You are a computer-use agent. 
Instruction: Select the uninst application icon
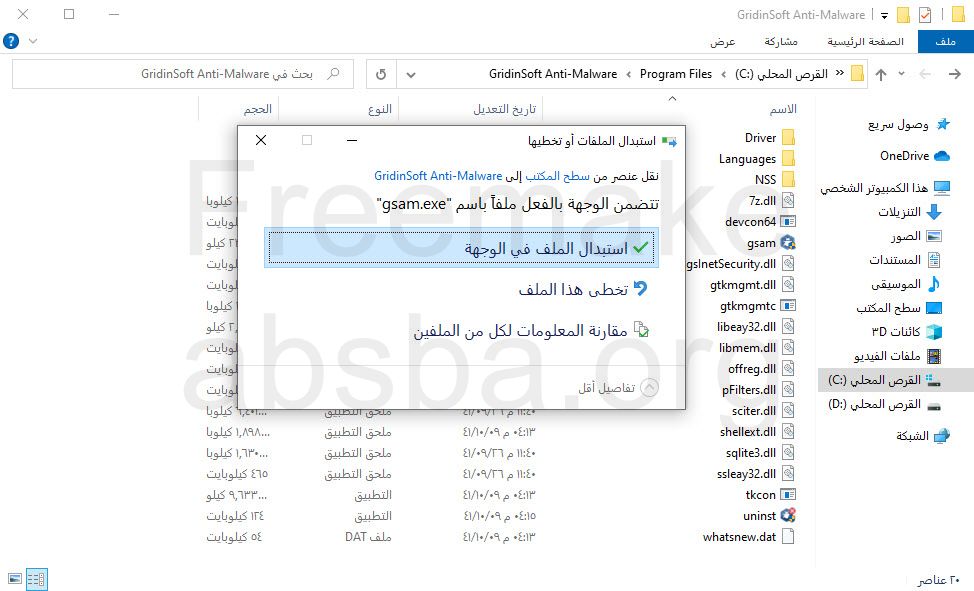pyautogui.click(x=788, y=515)
